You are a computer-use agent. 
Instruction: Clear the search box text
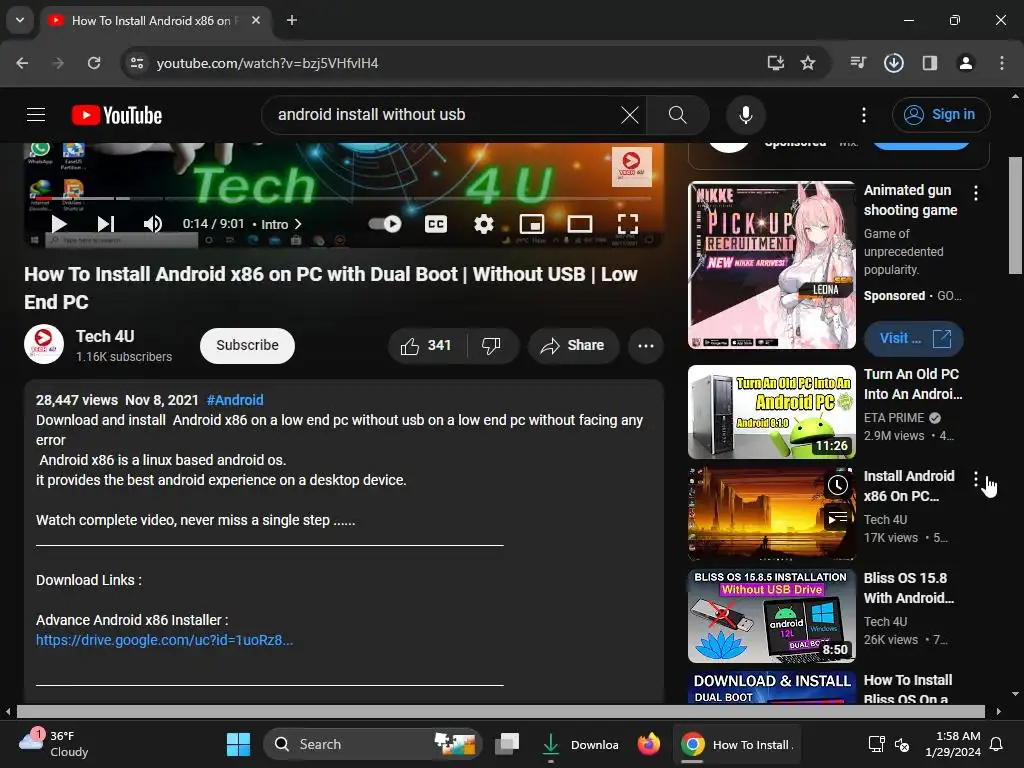tap(630, 115)
